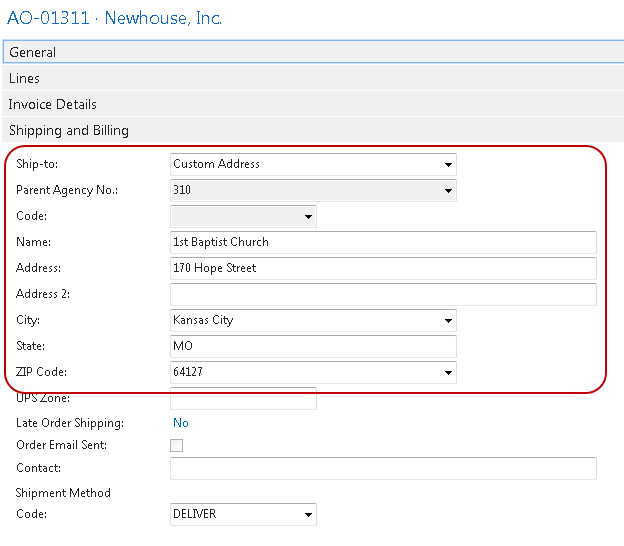Click the empty Contact field
This screenshot has height=546, width=624.
(383, 468)
